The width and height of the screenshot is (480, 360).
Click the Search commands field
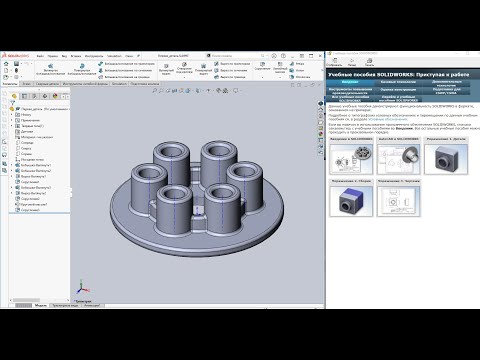(235, 56)
